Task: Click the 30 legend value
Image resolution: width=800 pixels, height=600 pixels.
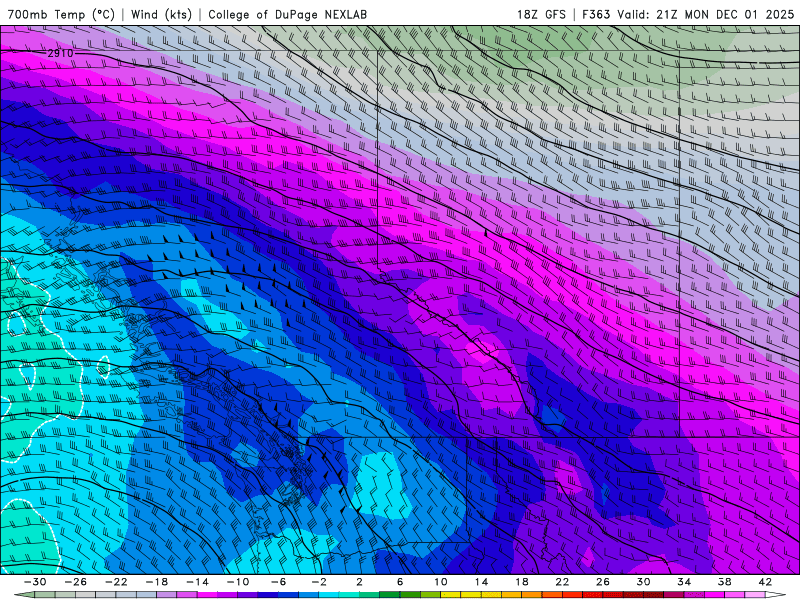Action: pos(643,582)
